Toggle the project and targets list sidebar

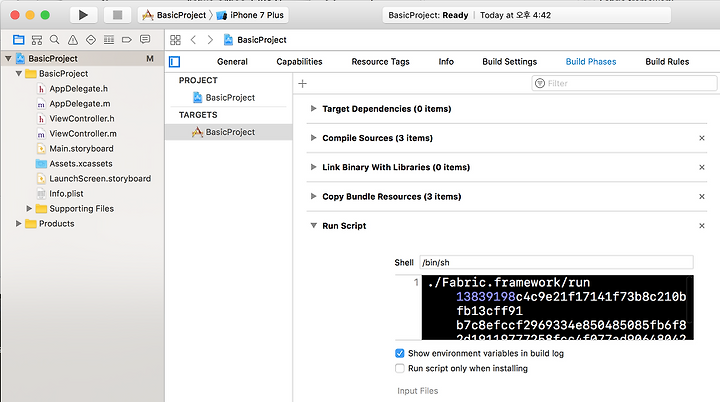pos(174,62)
